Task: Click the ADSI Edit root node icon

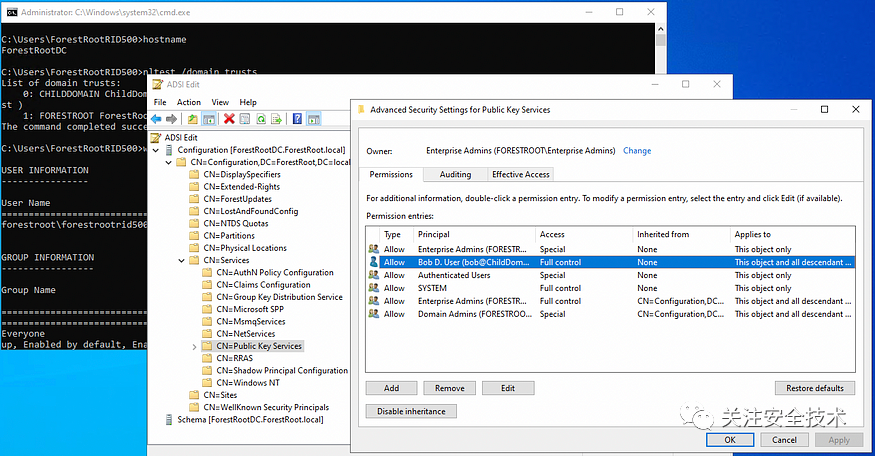Action: [156, 137]
